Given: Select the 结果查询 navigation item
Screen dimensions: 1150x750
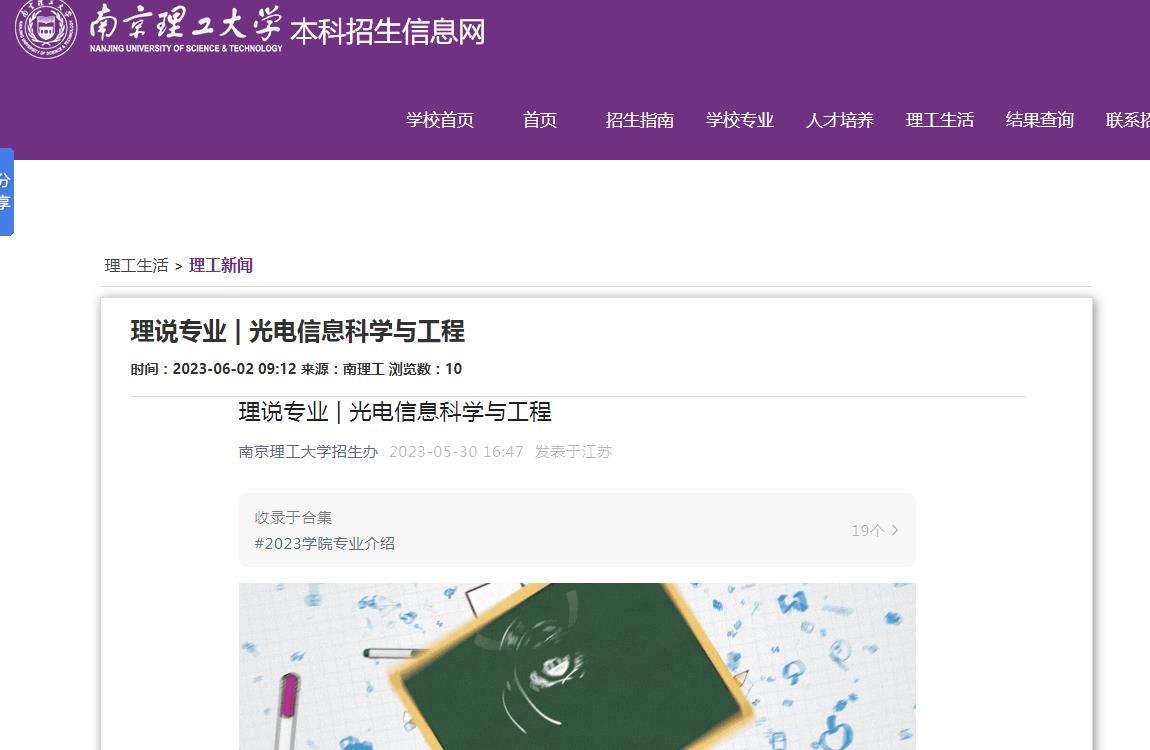Looking at the screenshot, I should (1039, 120).
